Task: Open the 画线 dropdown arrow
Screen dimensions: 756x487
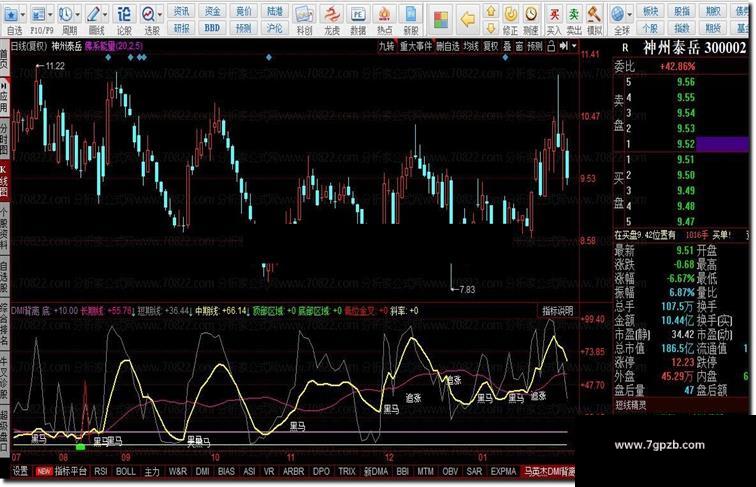Action: point(105,14)
